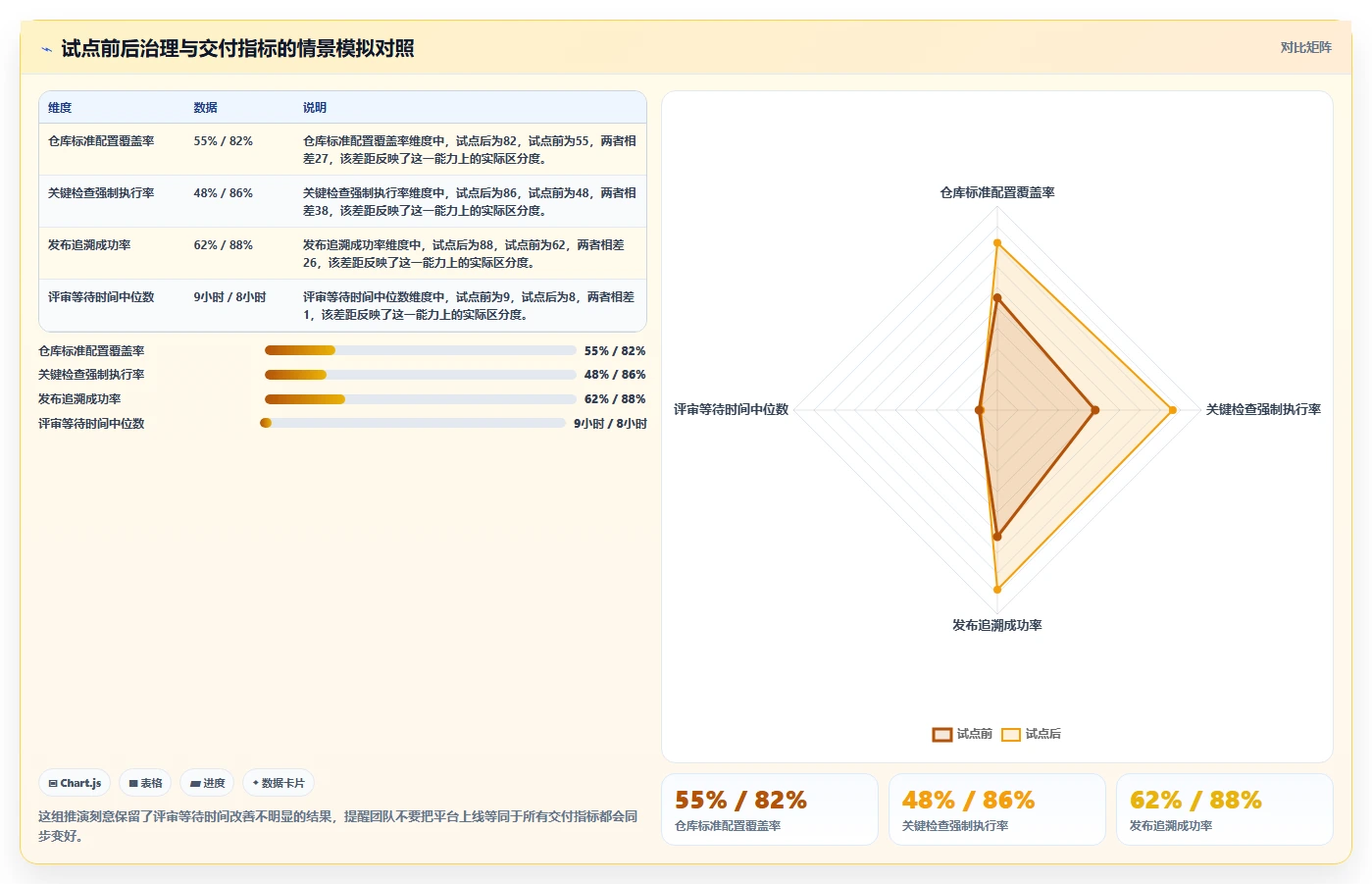This screenshot has height=884, width=1372.
Task: Select the 发布追溯成功率 table row name
Action: 89,245
